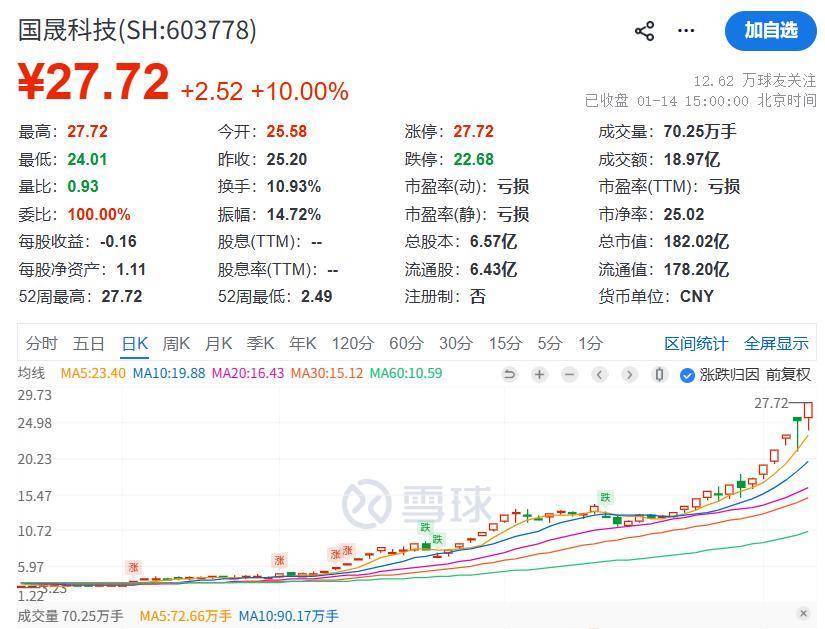Open the 区间统计 link

point(696,344)
